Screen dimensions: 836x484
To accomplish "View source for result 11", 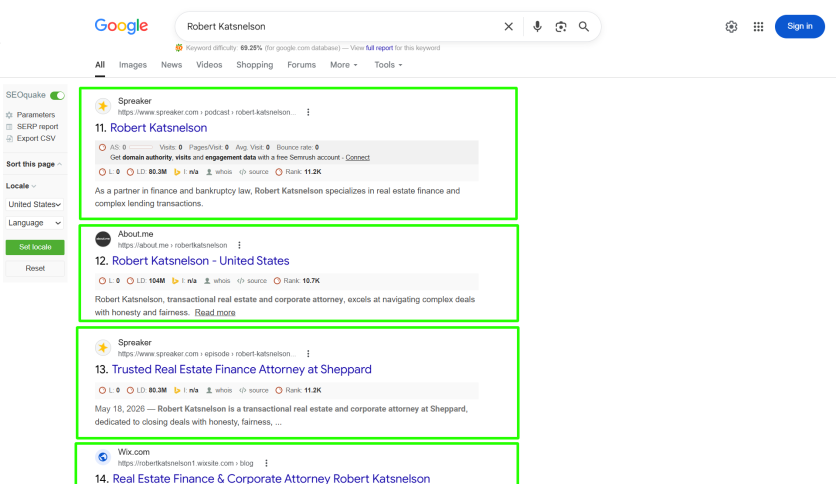I will click(254, 172).
